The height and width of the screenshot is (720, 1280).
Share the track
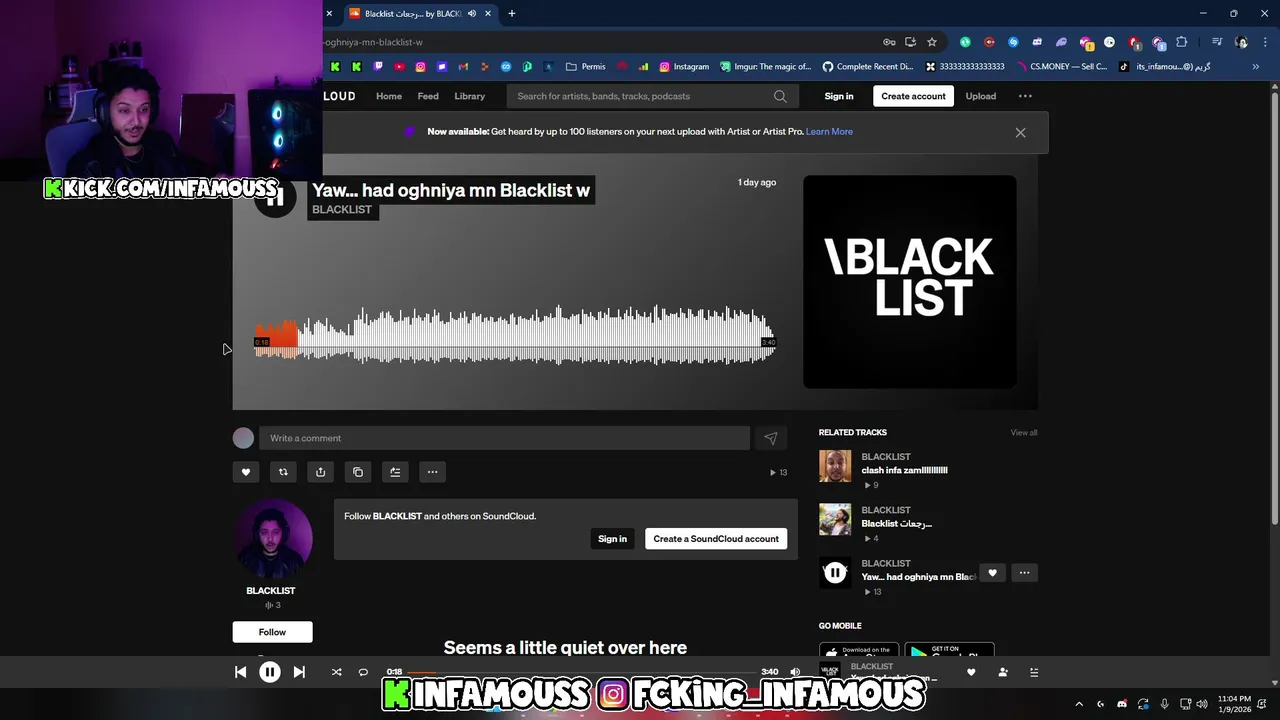320,472
